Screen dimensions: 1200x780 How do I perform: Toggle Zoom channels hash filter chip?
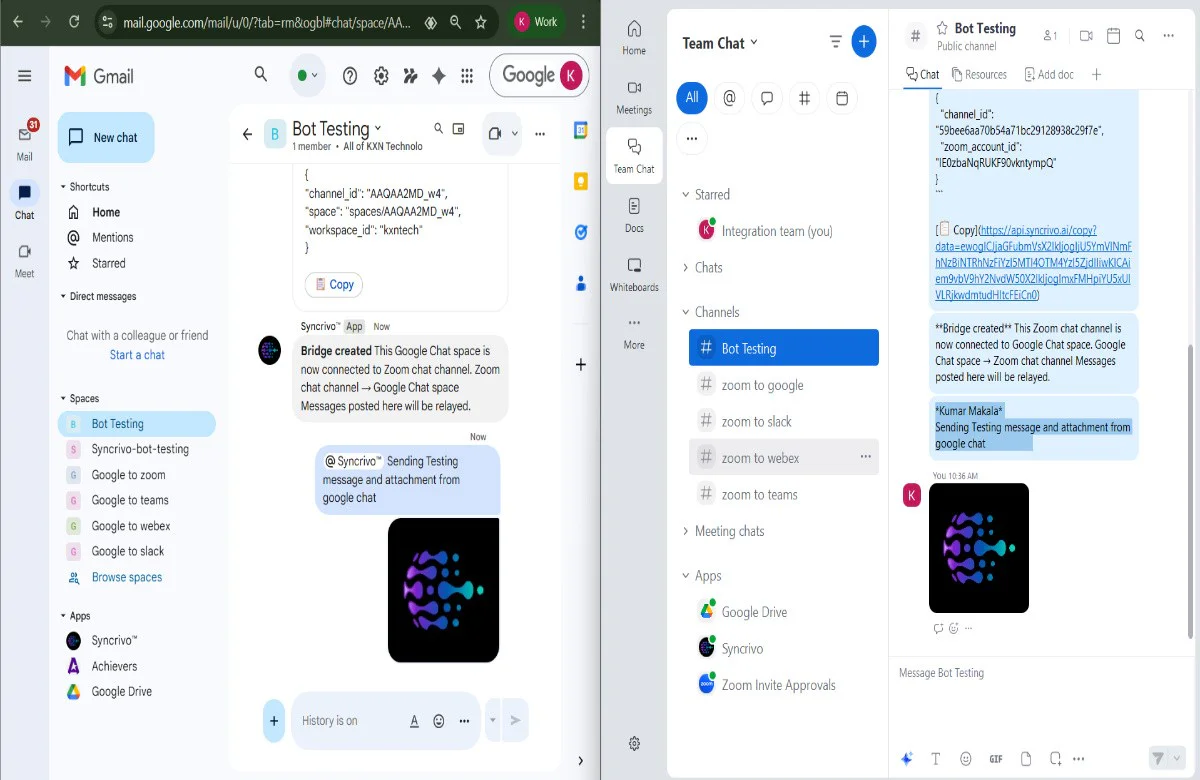(804, 98)
